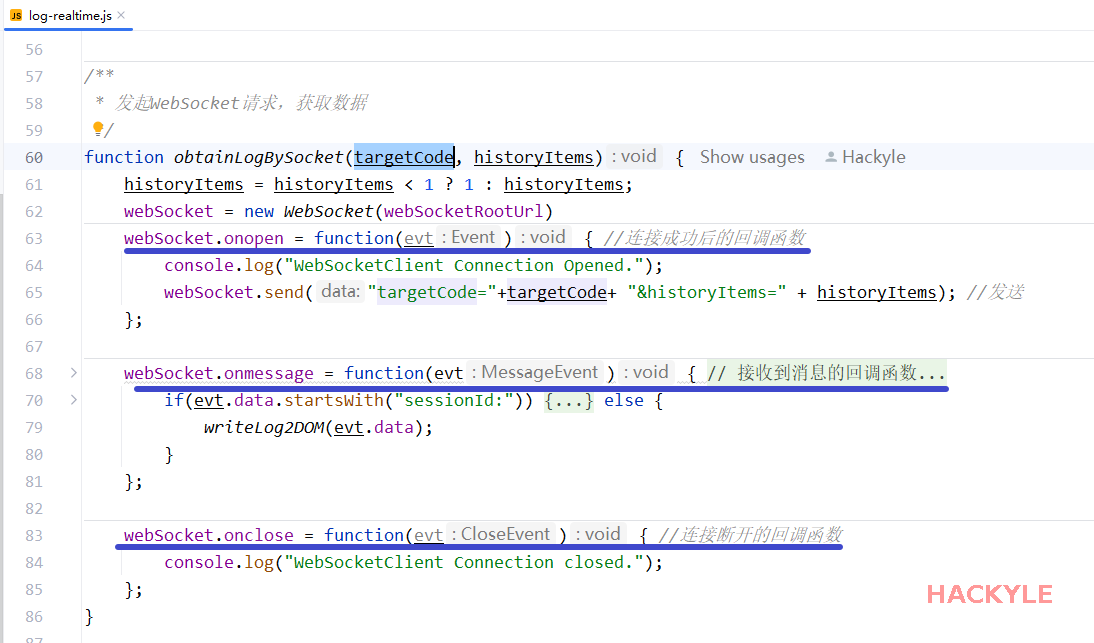Click the void return hint after historyItems parameter
1094x643 pixels.
(x=634, y=156)
